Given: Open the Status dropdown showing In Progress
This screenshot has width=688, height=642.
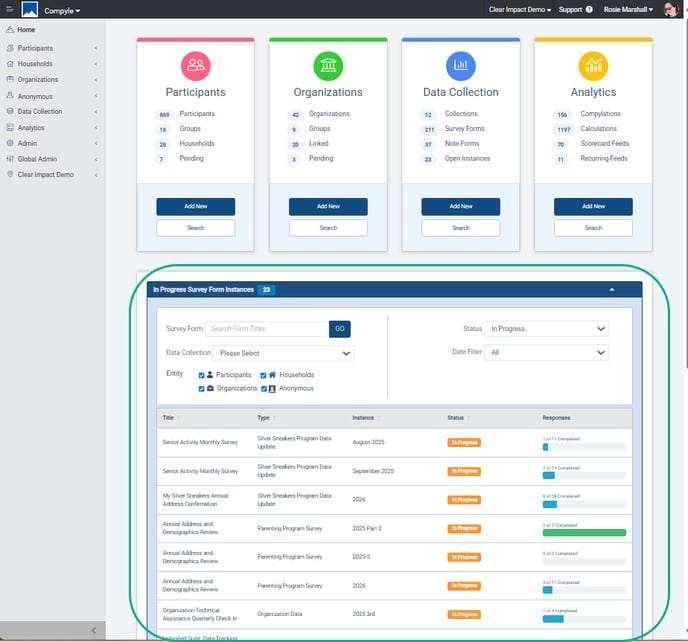Looking at the screenshot, I should point(546,329).
